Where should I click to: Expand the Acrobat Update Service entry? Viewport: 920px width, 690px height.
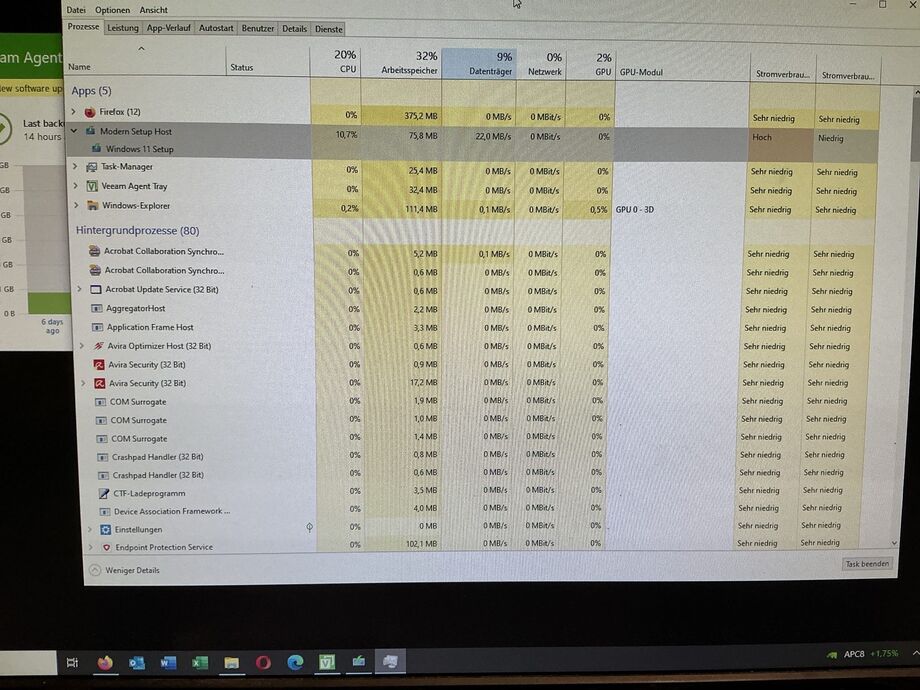point(80,289)
